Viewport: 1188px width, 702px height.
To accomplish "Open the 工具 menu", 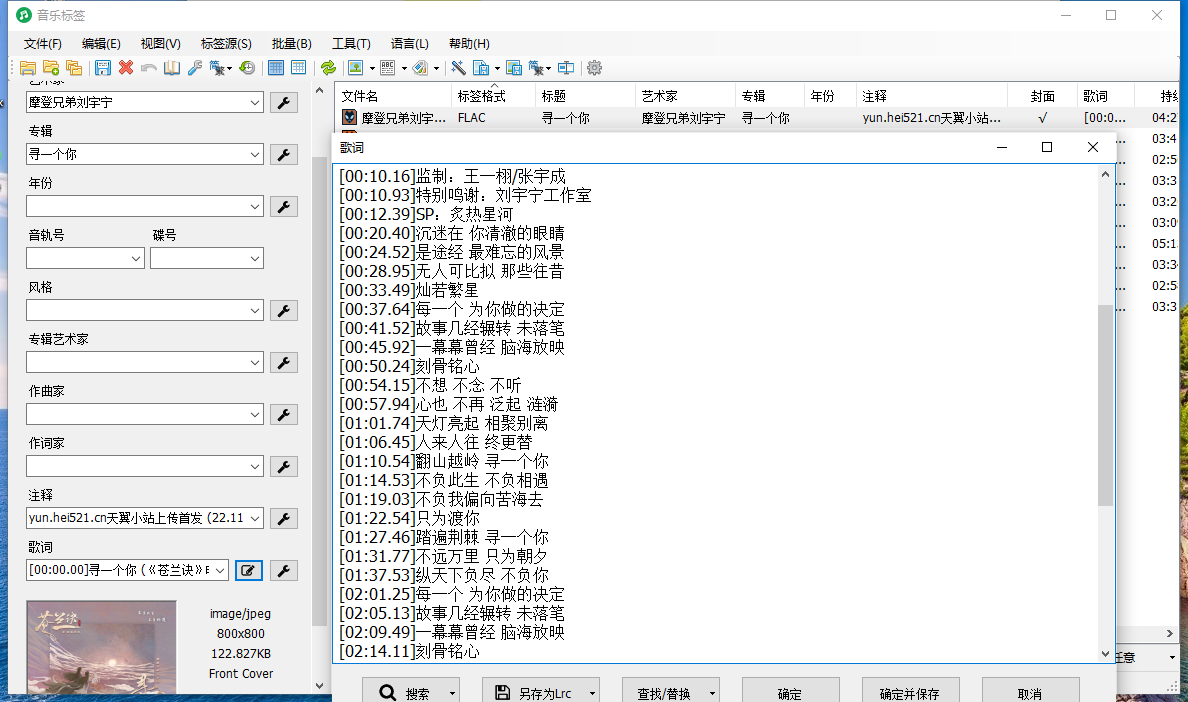I will pyautogui.click(x=349, y=44).
